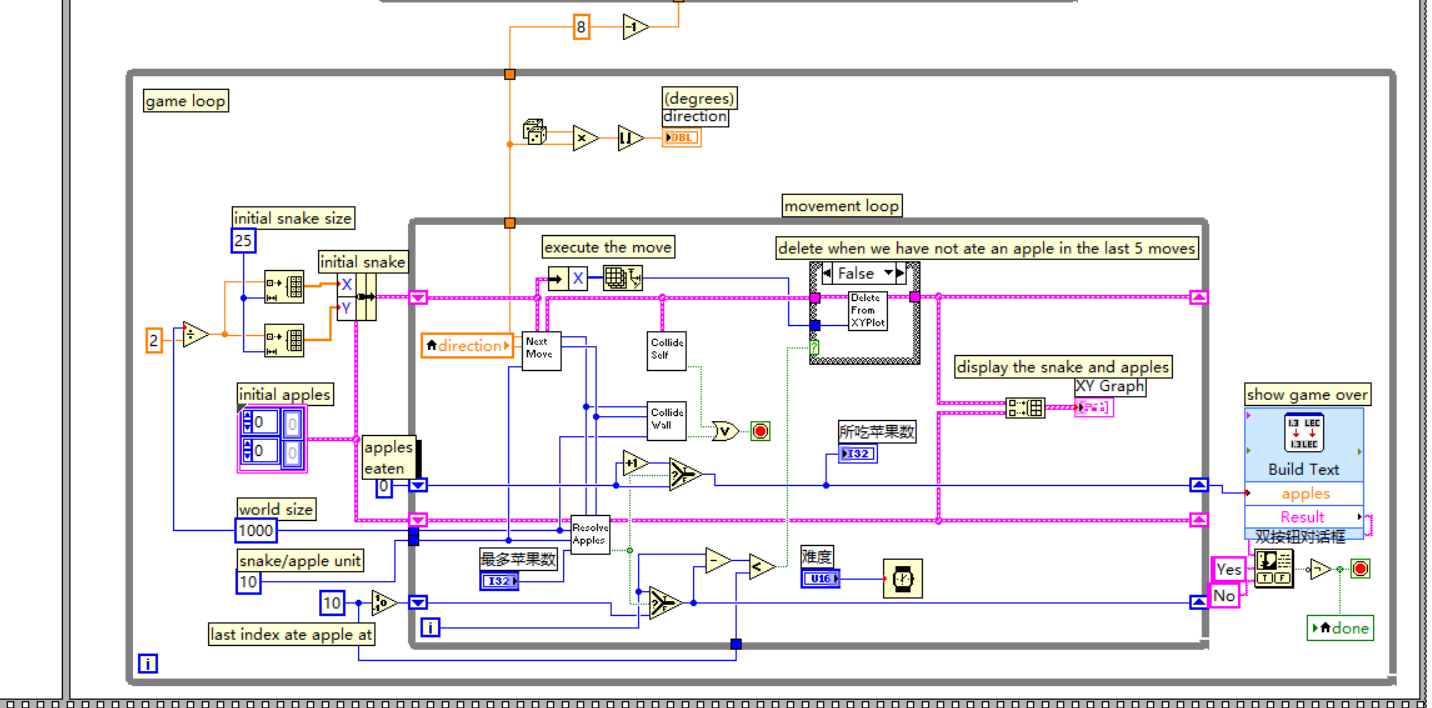Click the case structure question-mark selector terminal
1432x708 pixels.
tap(815, 347)
